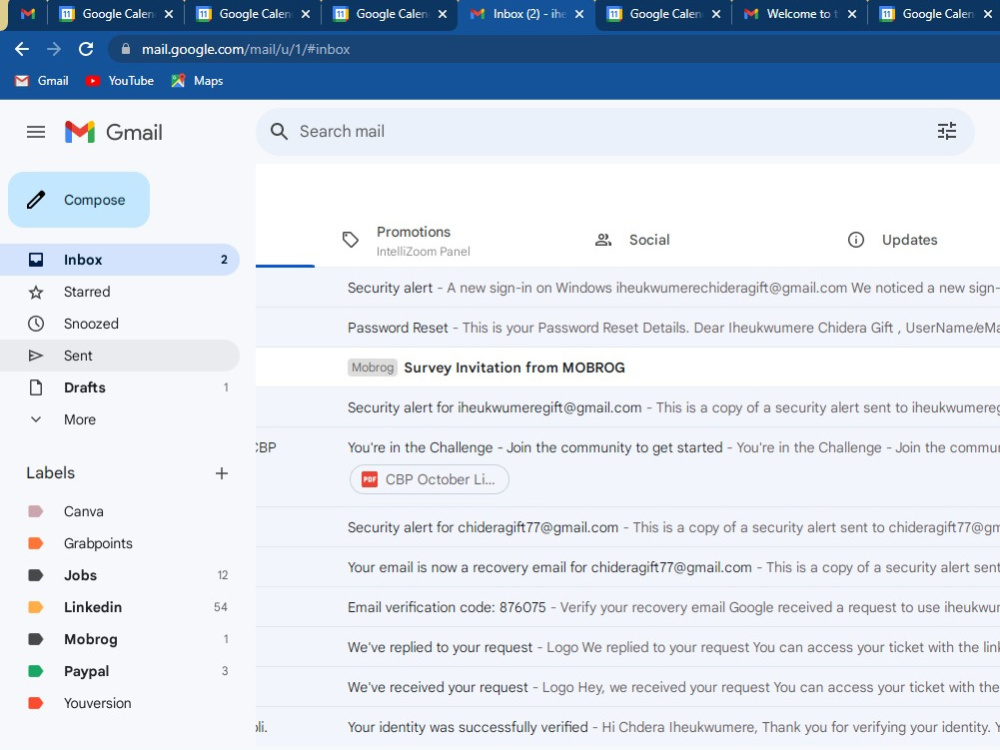Click the Mobrog label chip on email
The image size is (1000, 750).
pos(372,367)
